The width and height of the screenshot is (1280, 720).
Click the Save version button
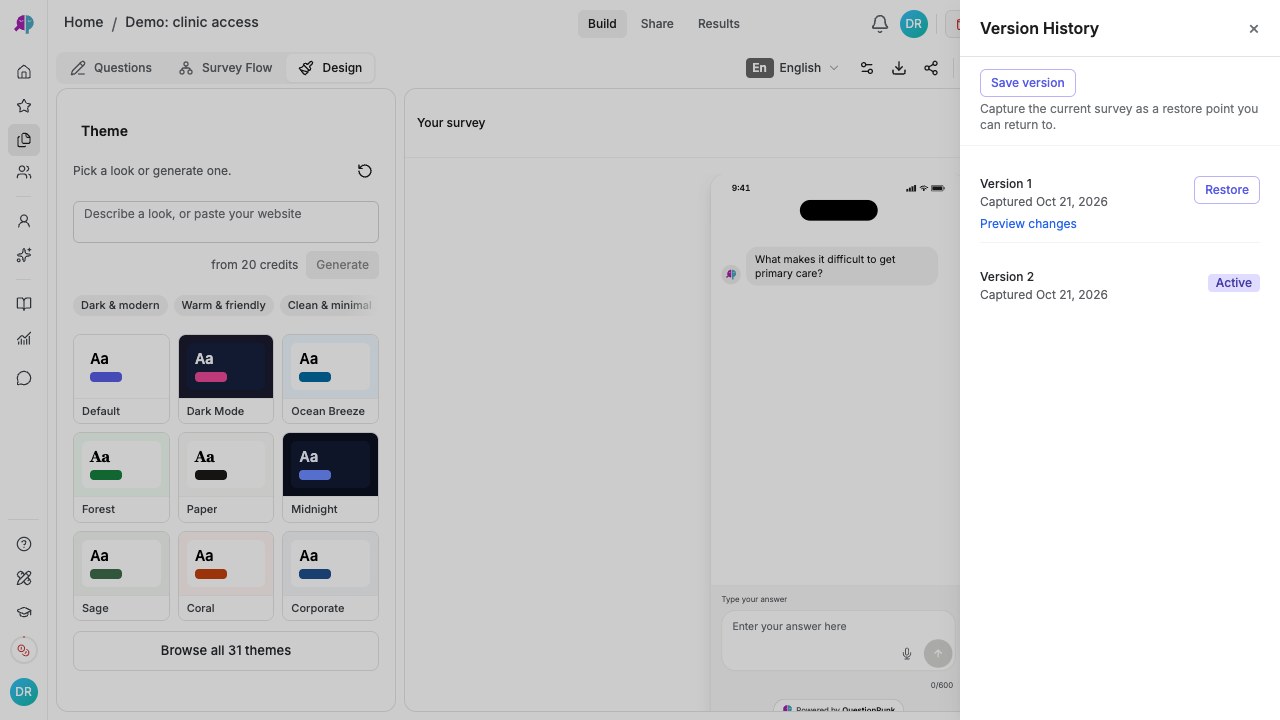tap(1028, 83)
